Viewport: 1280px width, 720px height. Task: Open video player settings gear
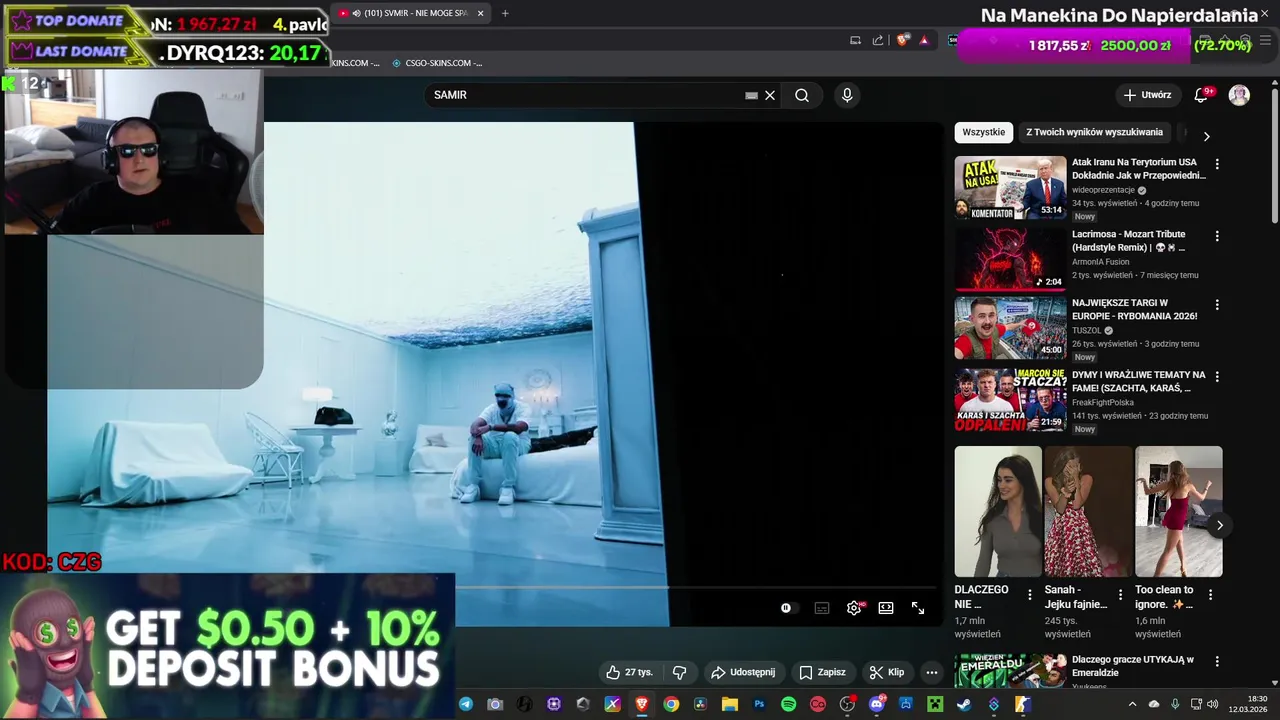point(854,608)
